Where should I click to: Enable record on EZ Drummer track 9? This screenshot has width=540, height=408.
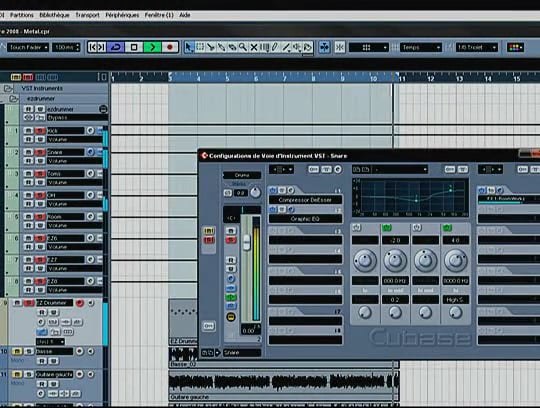[x=80, y=303]
